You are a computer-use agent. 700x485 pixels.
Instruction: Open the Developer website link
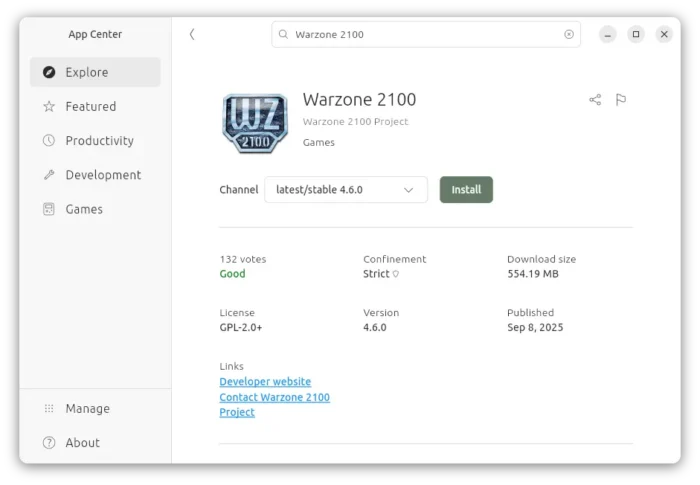[265, 382]
